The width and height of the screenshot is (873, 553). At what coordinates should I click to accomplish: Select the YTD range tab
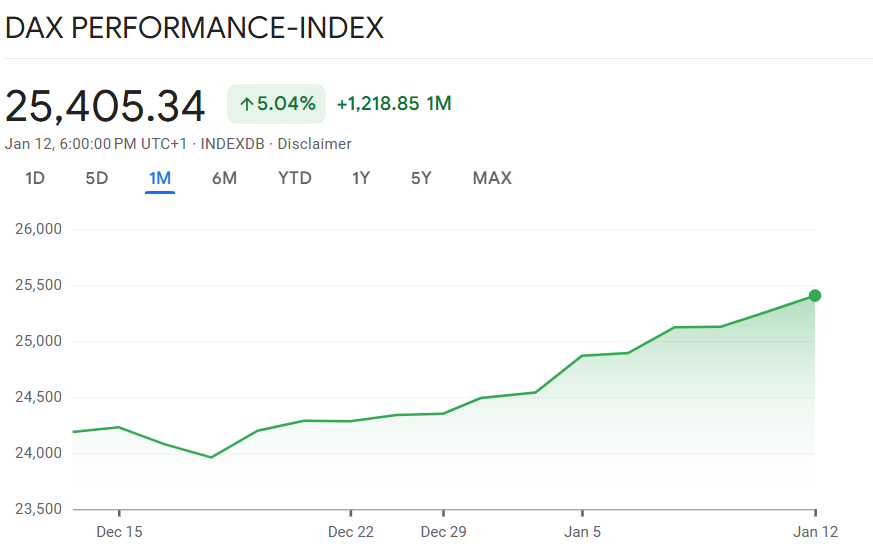295,178
